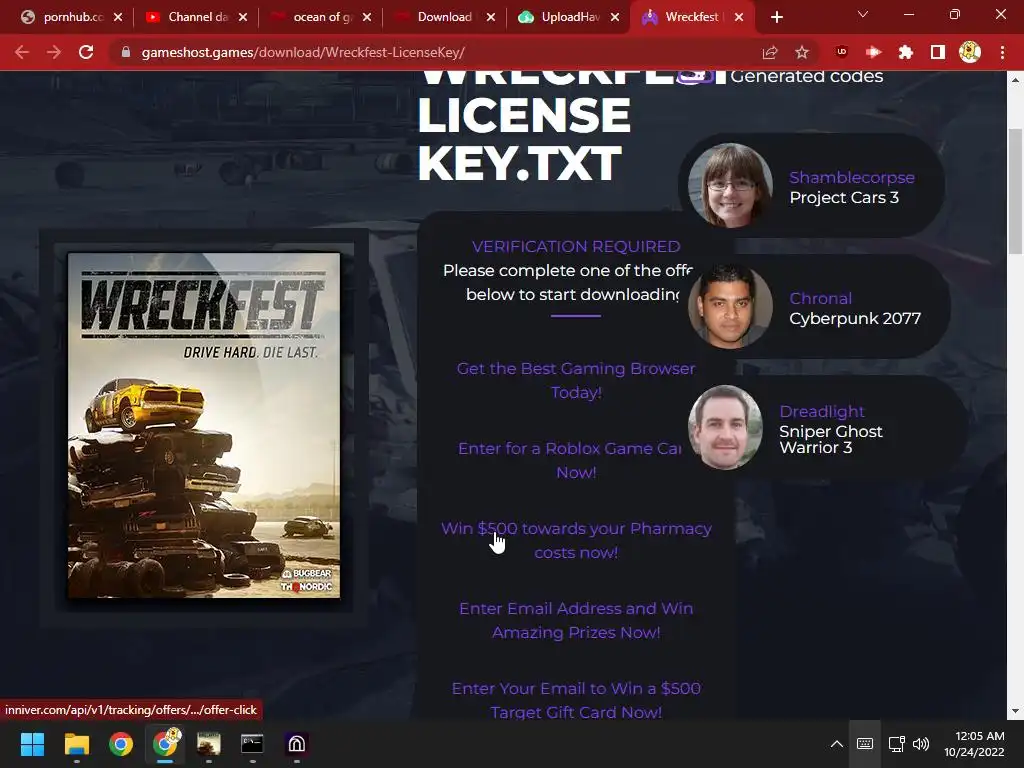Open the tab search dropdown arrow
This screenshot has height=768, width=1024.
(863, 14)
